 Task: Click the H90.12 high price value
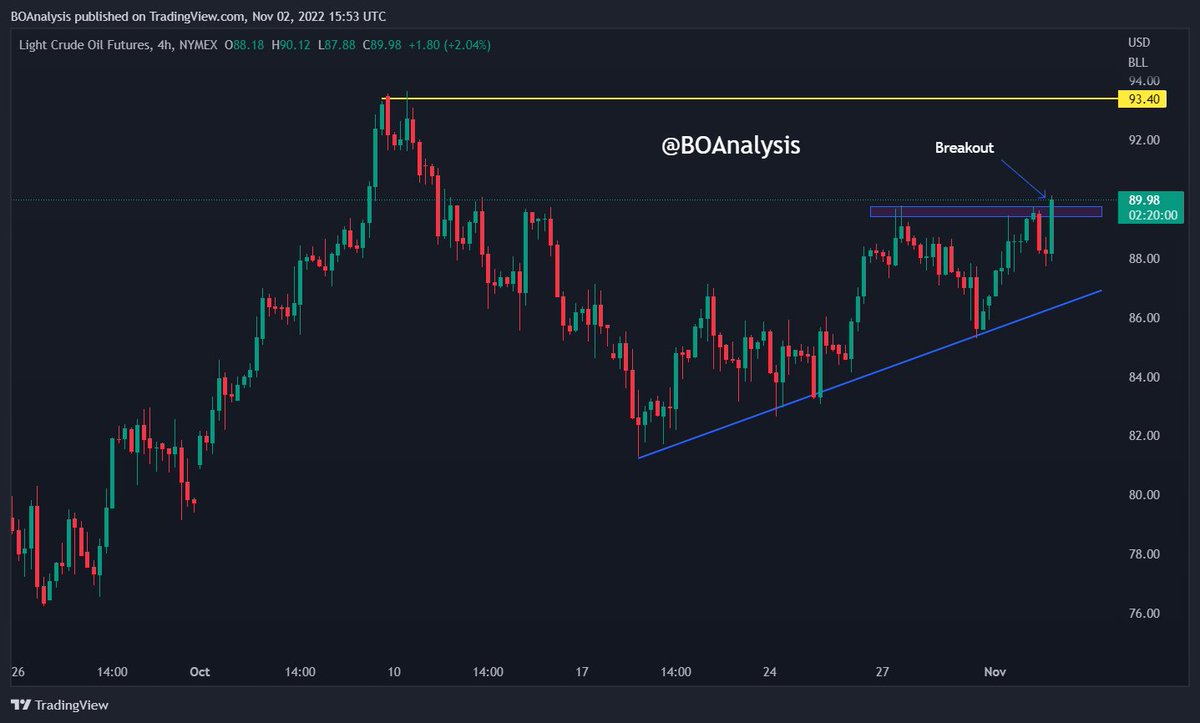click(x=291, y=45)
